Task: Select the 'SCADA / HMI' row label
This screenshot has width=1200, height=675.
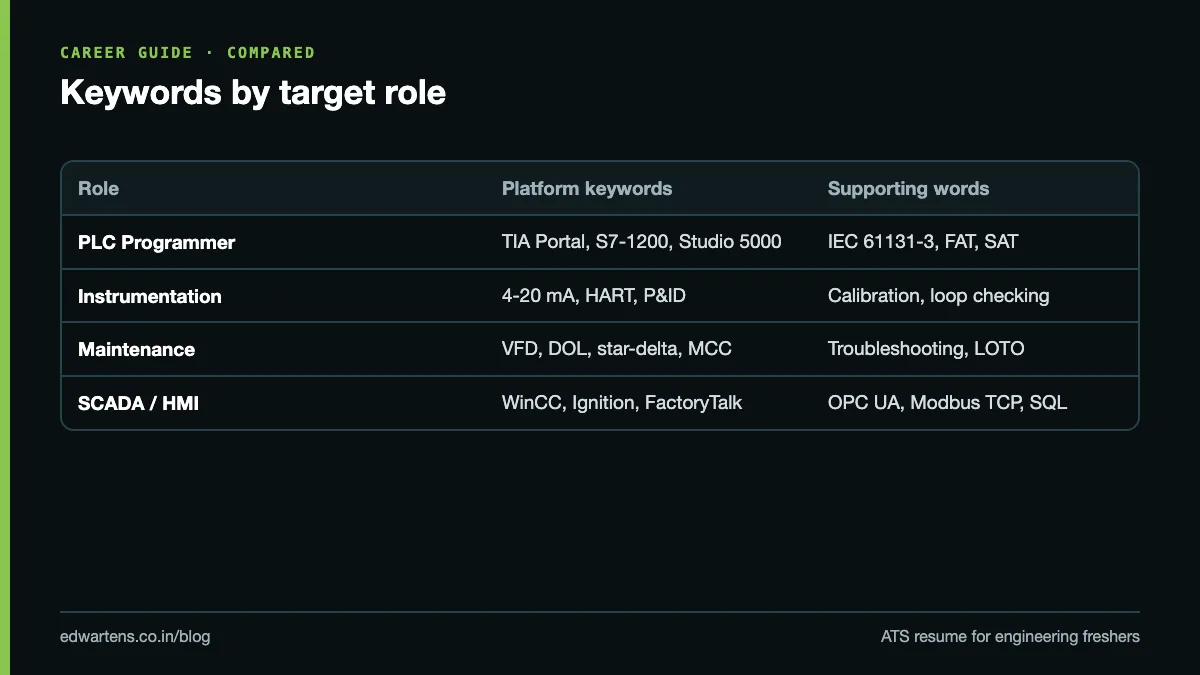Action: [x=139, y=404]
